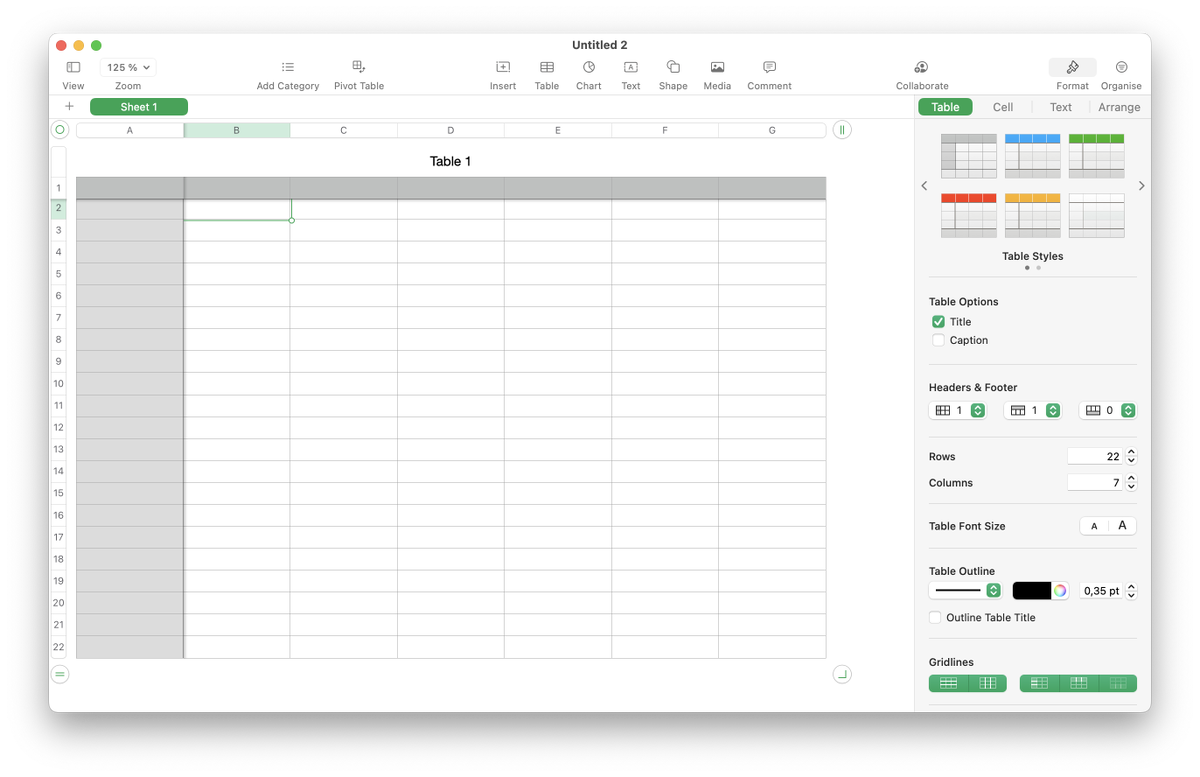Open the Media toolbar menu
Screen dimensions: 1200x777
pos(717,67)
